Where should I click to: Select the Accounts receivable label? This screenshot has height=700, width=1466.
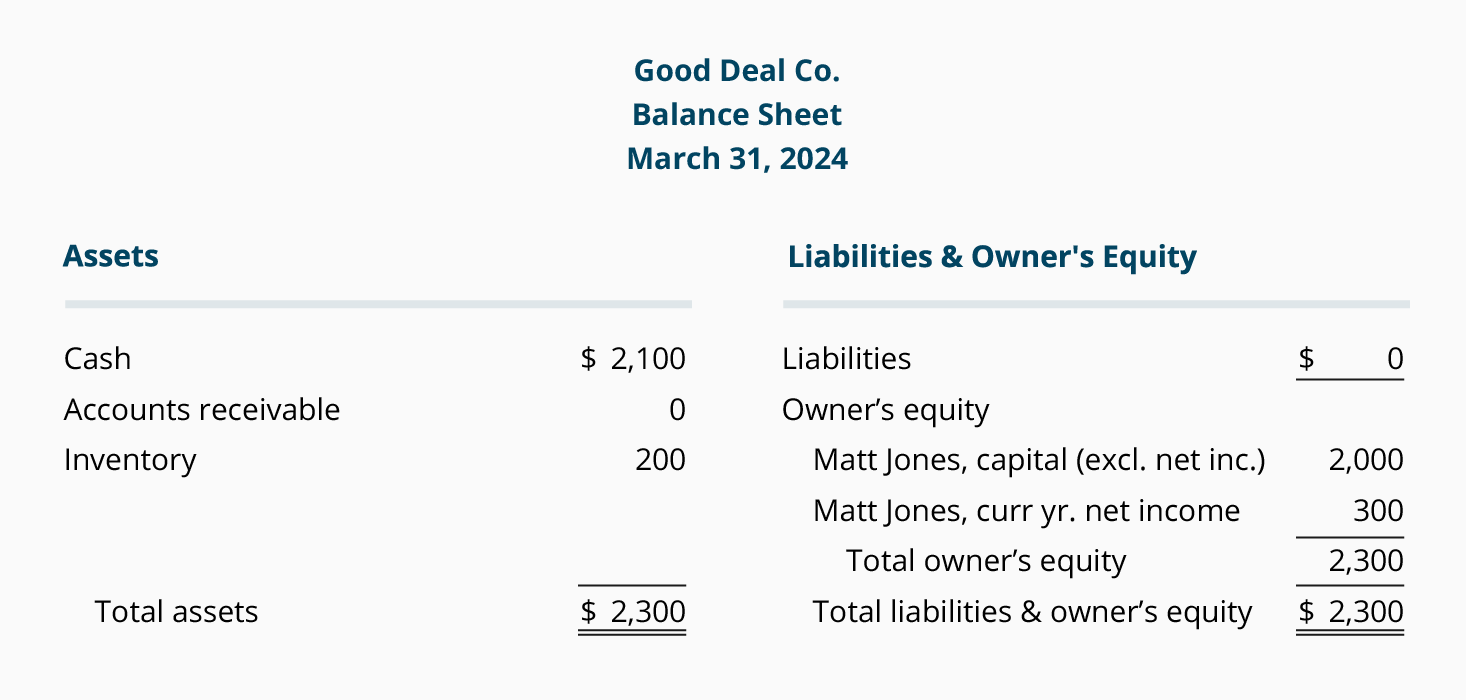tap(202, 410)
